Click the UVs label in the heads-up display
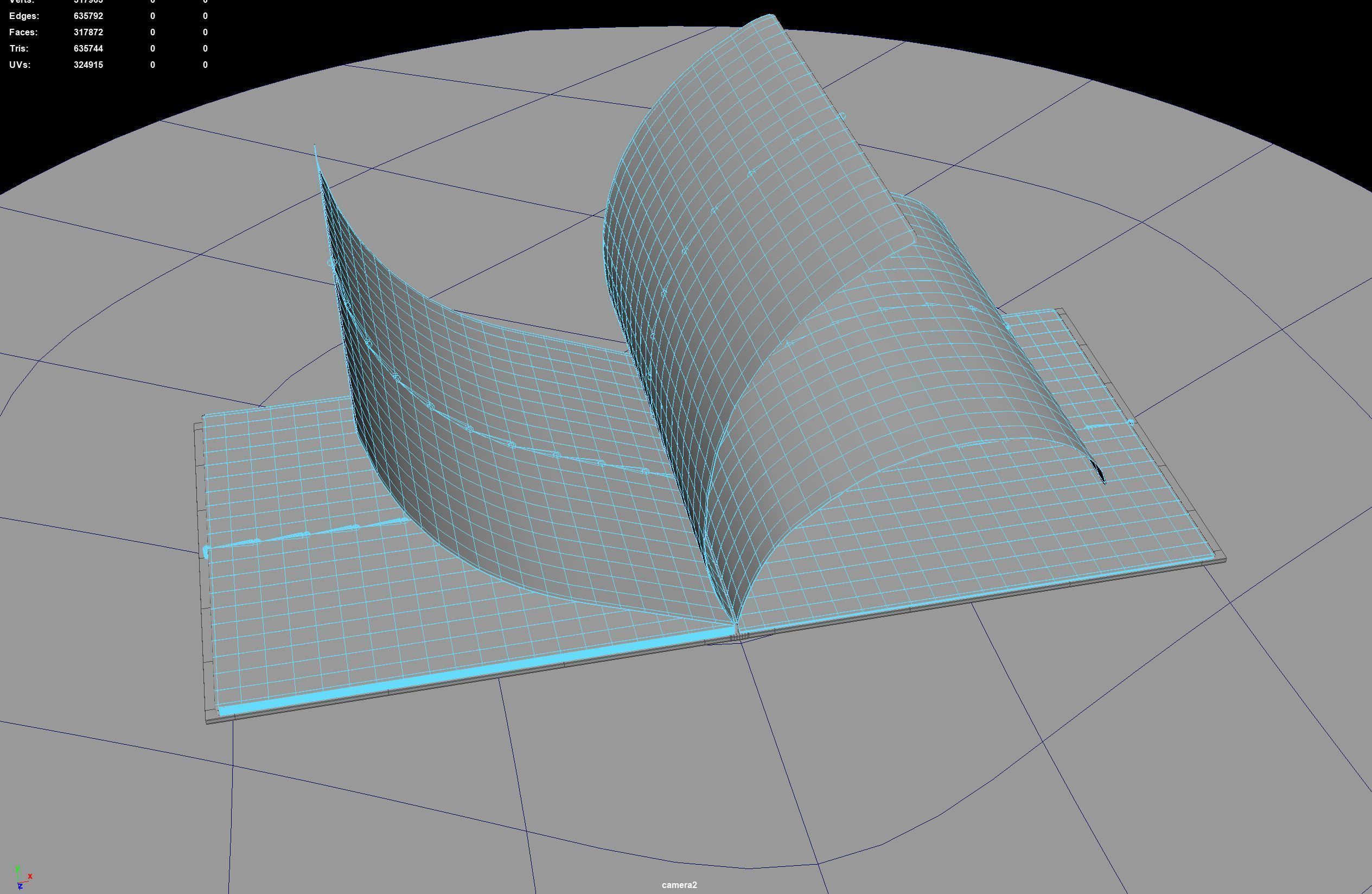 pyautogui.click(x=20, y=65)
